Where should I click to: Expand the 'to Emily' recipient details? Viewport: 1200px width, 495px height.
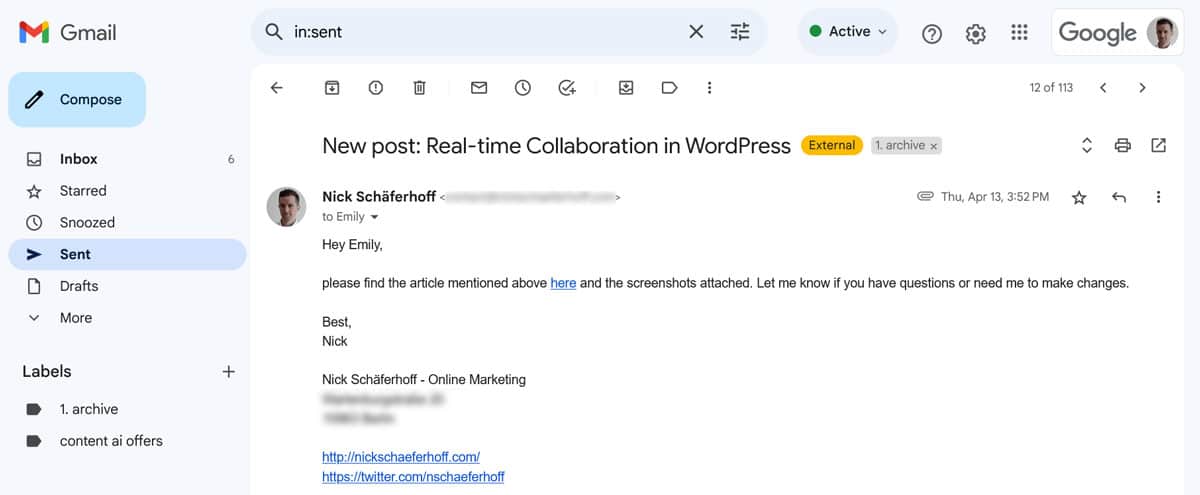click(375, 217)
